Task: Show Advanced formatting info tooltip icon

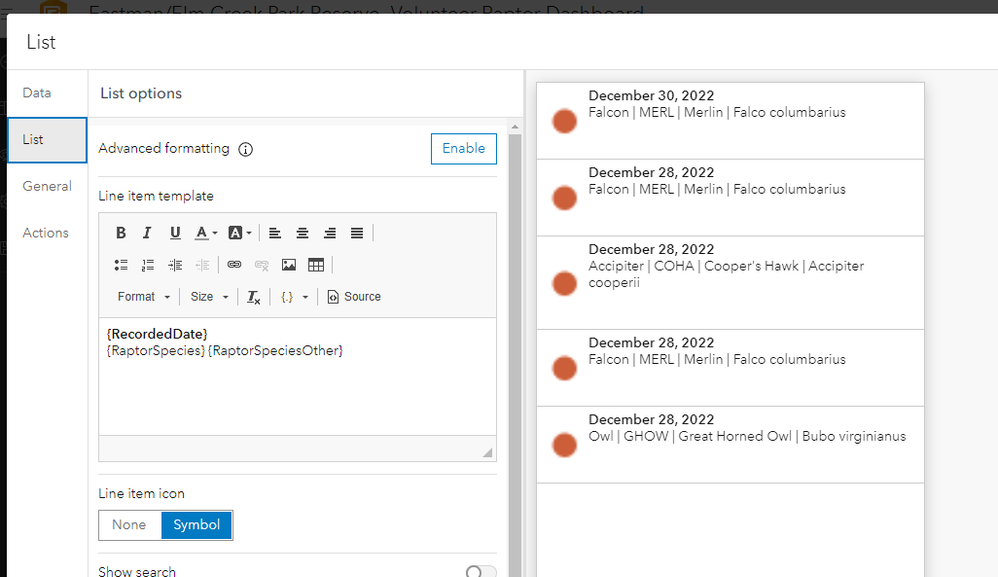Action: [246, 149]
